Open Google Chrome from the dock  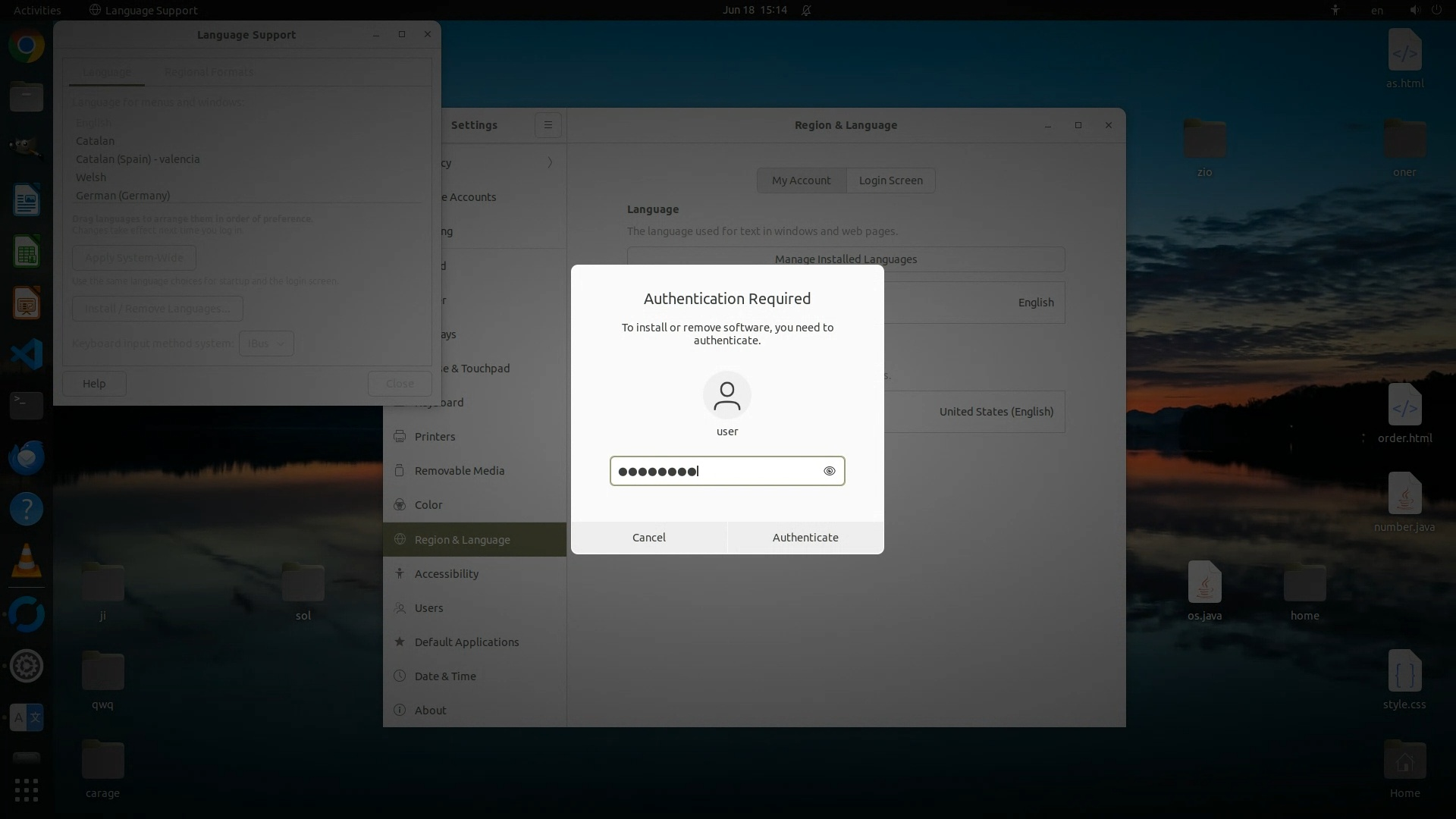point(27,46)
